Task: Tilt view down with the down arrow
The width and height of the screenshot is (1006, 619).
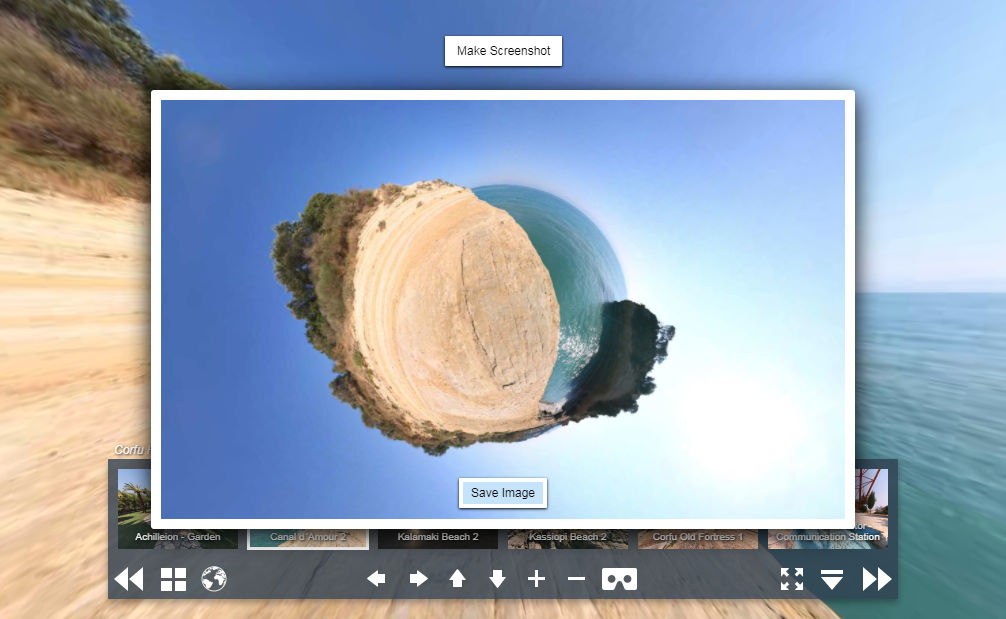Action: tap(497, 579)
